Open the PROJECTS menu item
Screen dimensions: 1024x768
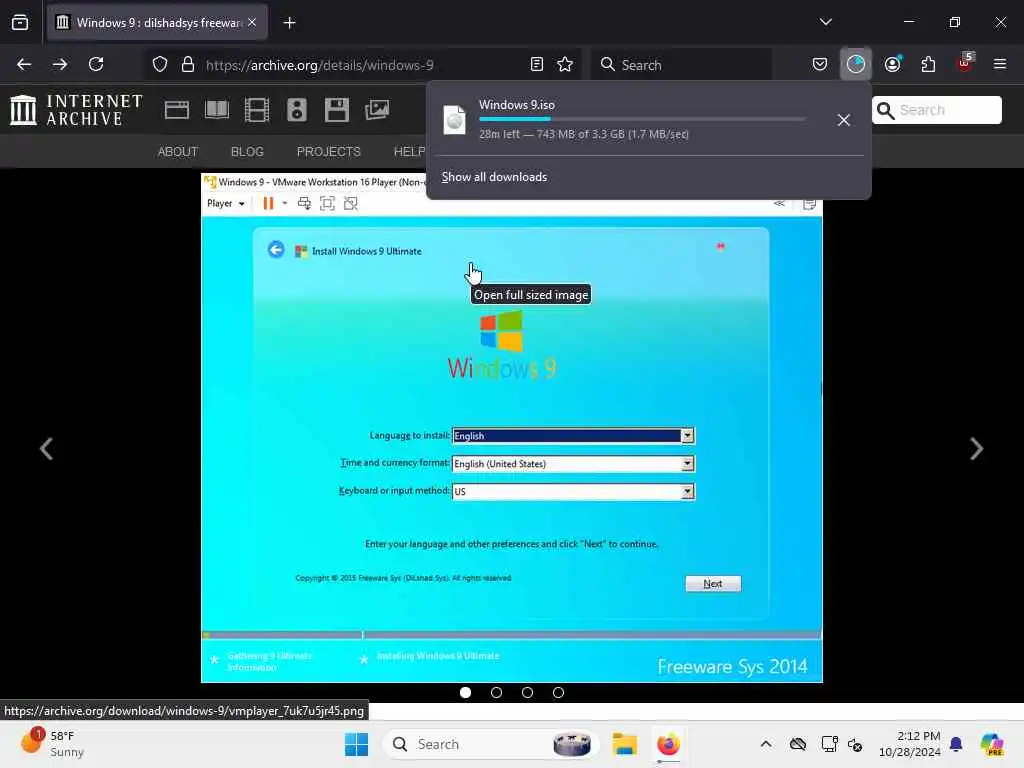[328, 152]
